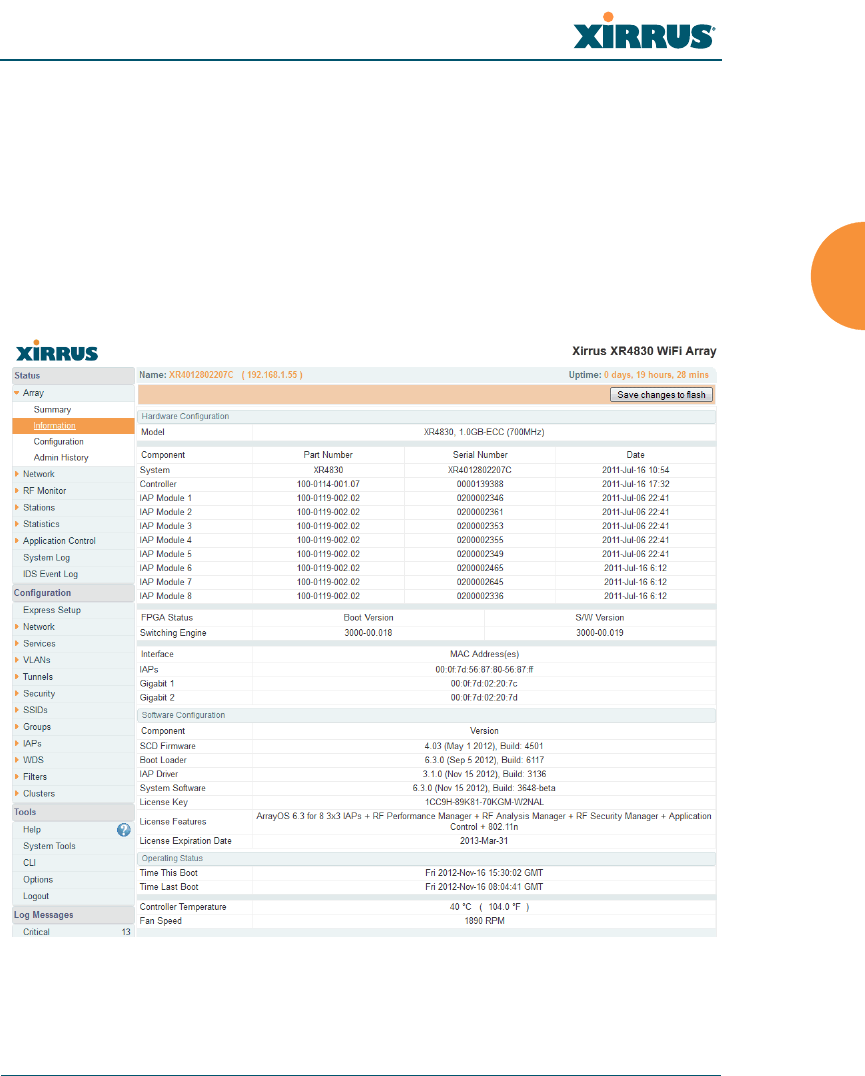
Task: Click the Tools section header
Action: click(x=73, y=812)
